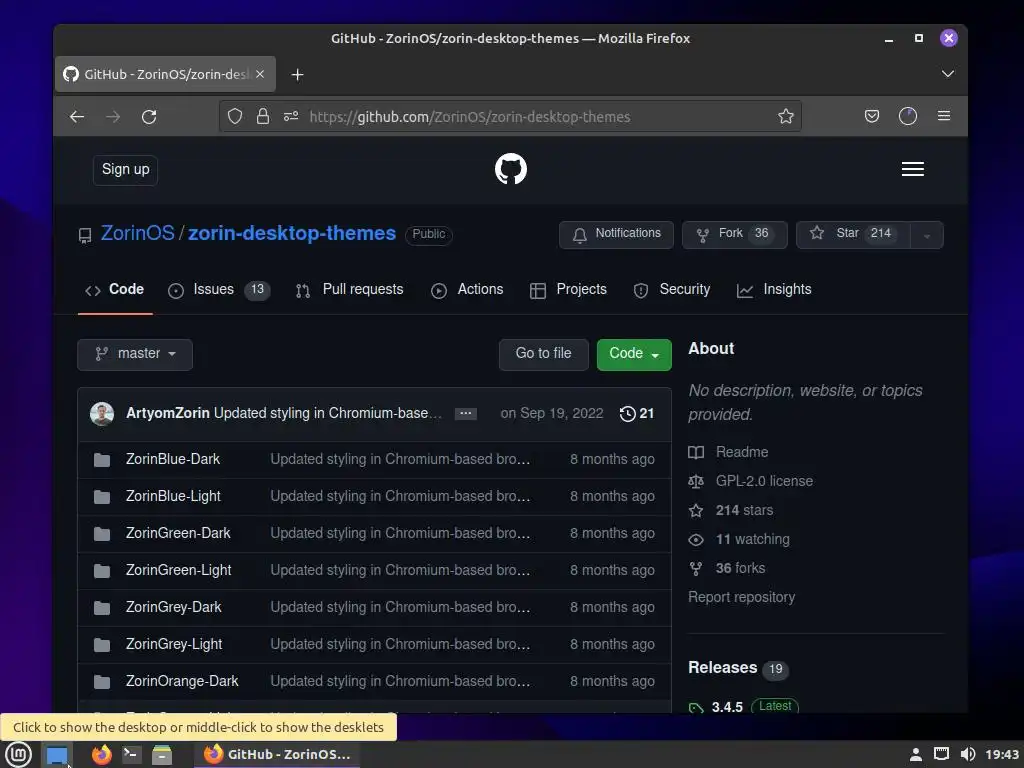Viewport: 1024px width, 768px height.
Task: Open commit history clock icon showing 21
Action: (x=637, y=413)
